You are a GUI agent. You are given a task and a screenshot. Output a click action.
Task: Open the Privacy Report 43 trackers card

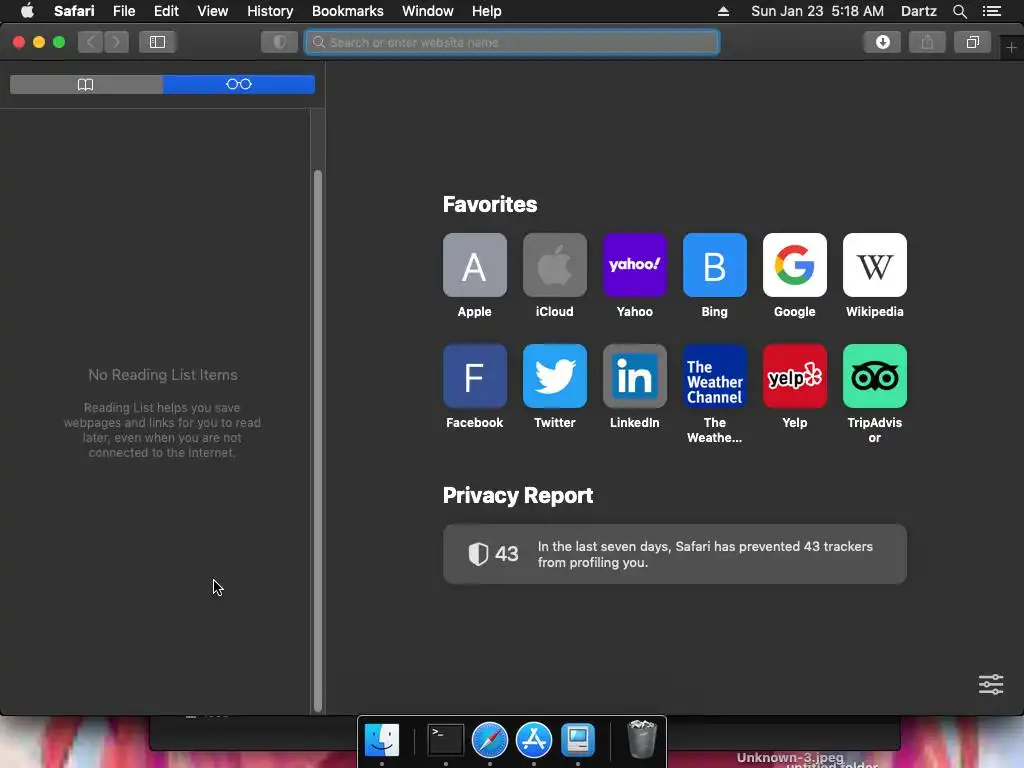tap(675, 554)
